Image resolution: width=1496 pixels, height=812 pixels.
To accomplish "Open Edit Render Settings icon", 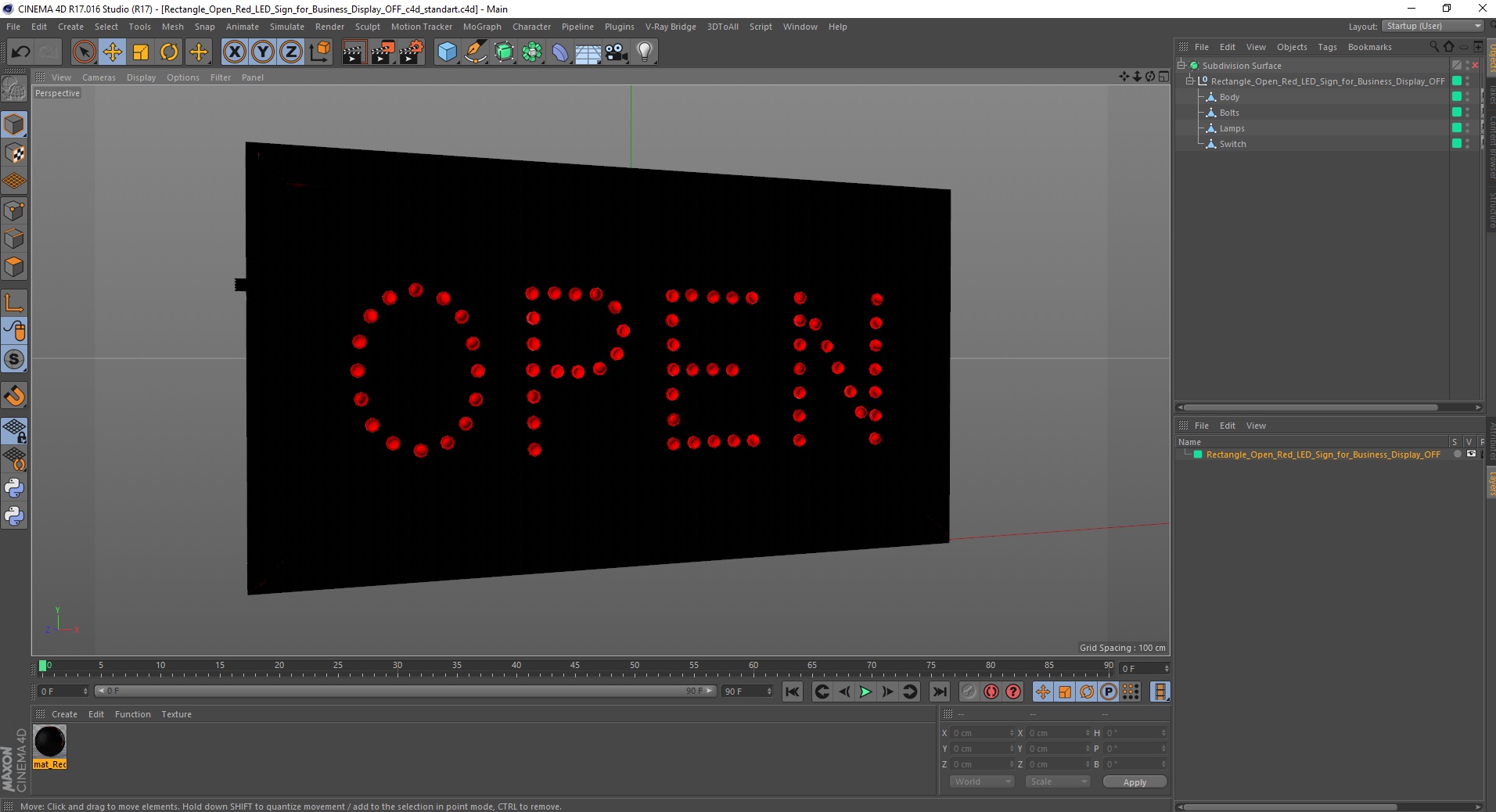I will click(411, 52).
